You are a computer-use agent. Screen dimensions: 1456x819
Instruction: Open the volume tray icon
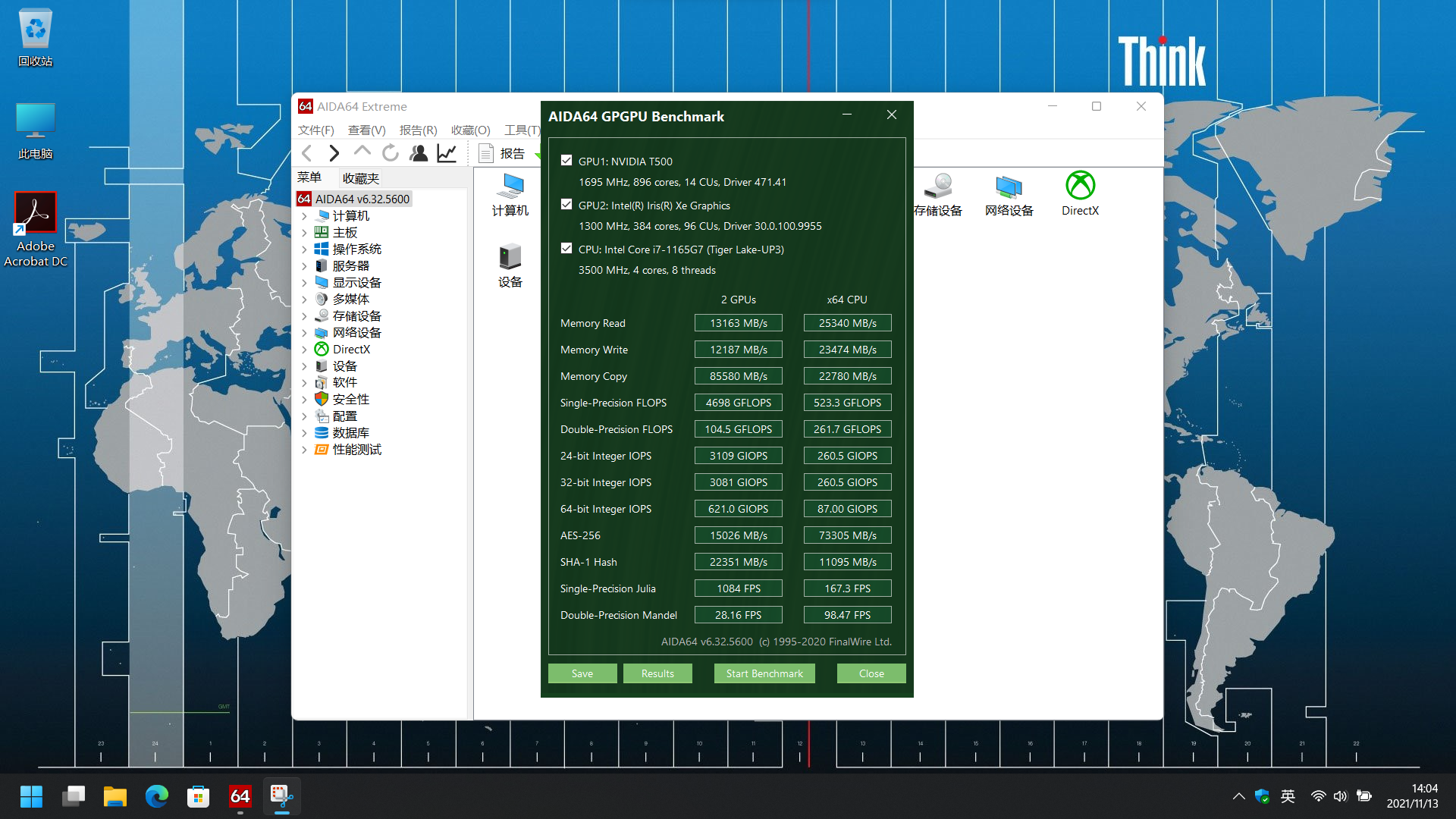pos(1341,796)
